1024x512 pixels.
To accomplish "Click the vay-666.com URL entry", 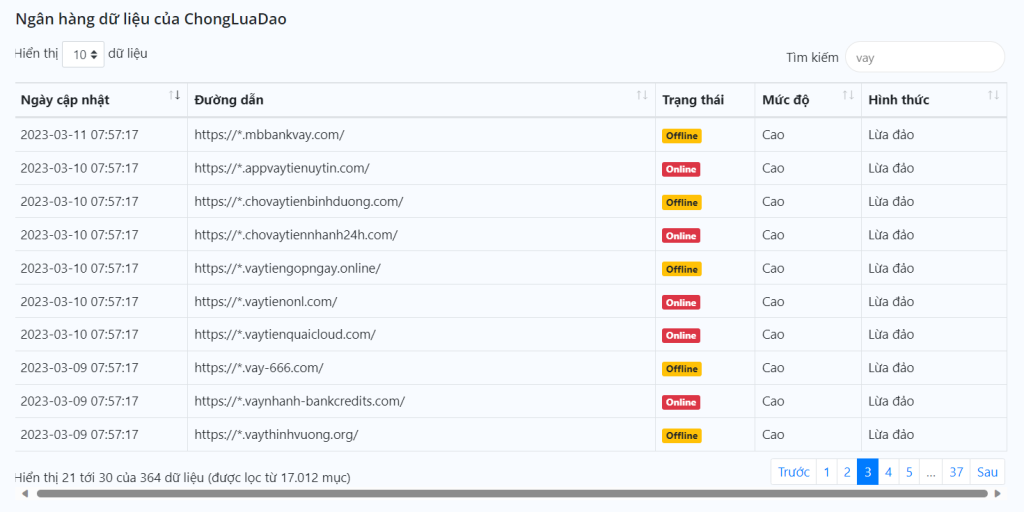I will point(259,368).
